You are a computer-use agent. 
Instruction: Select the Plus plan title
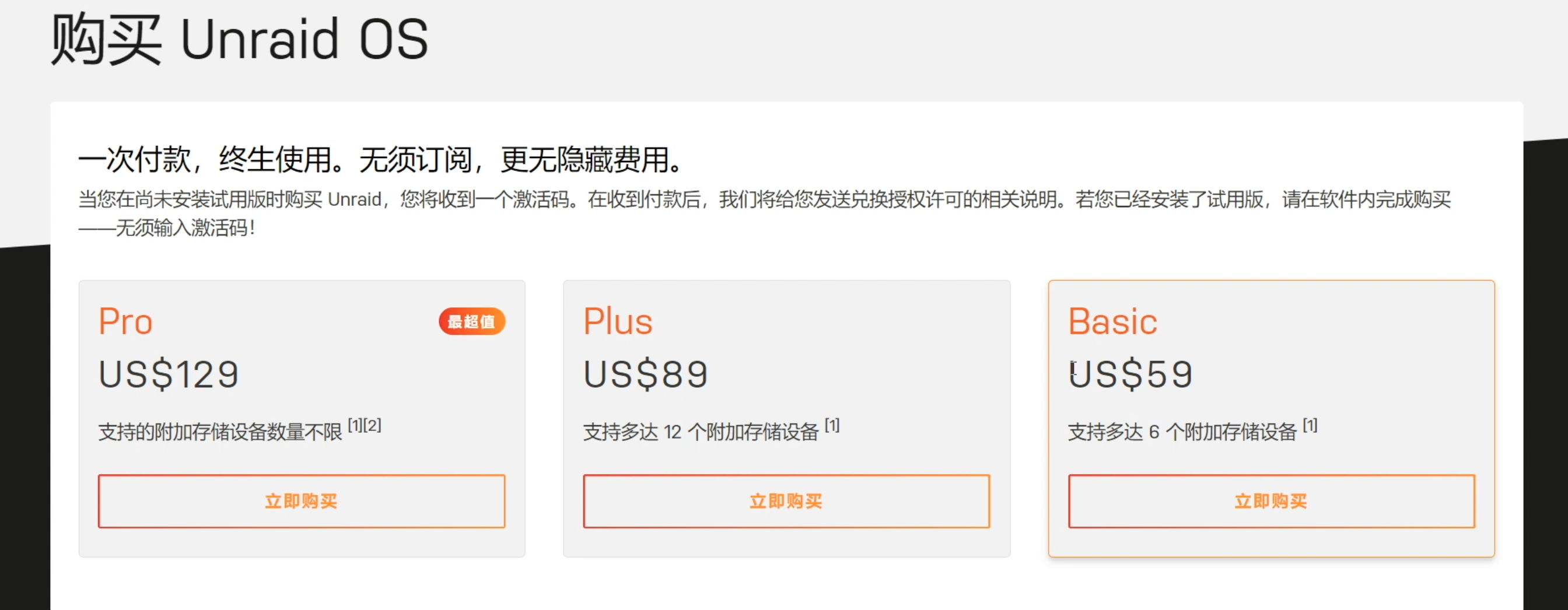point(617,321)
